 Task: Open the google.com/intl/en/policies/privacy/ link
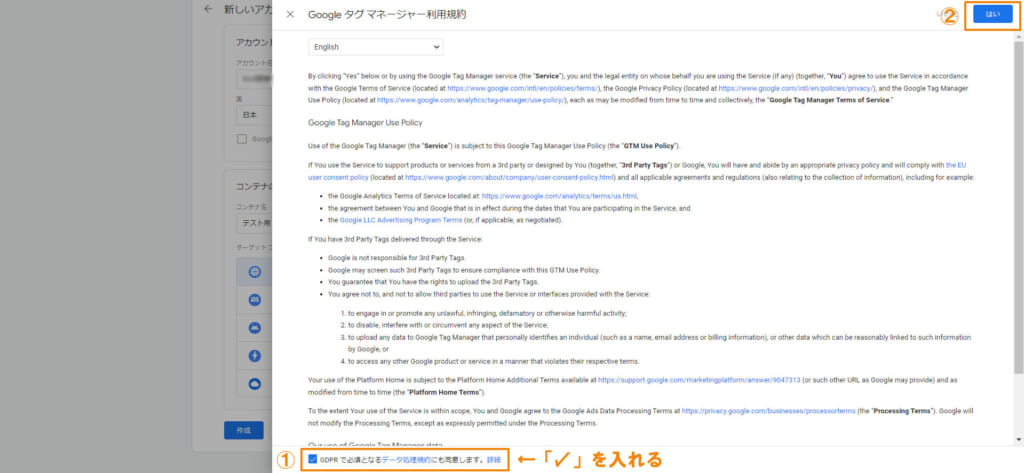(x=796, y=88)
